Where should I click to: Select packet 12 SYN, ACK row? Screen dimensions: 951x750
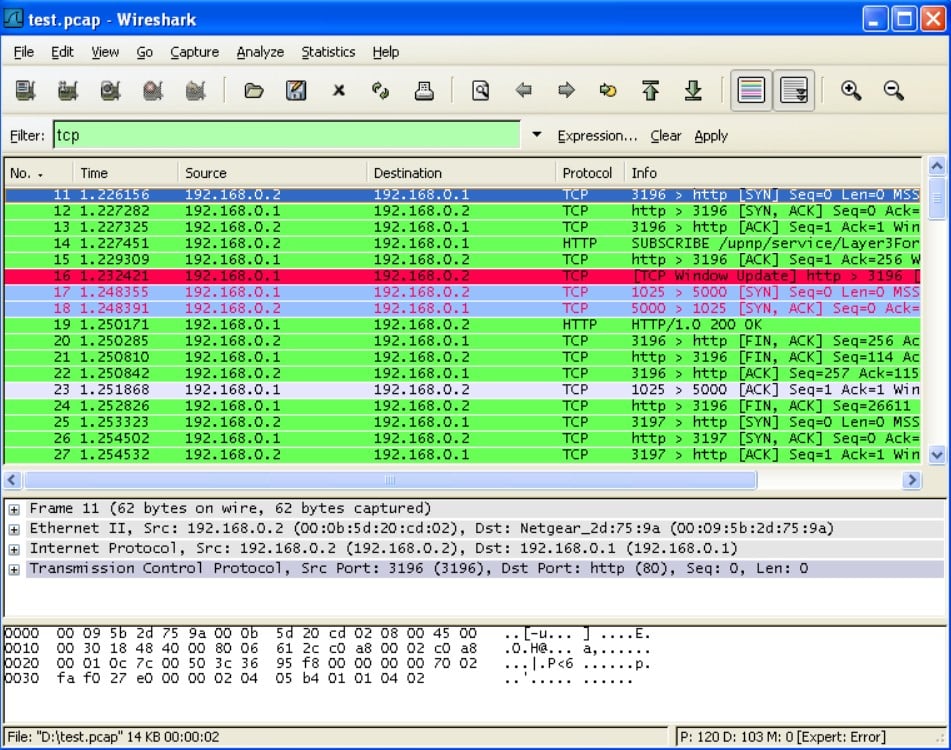click(463, 210)
